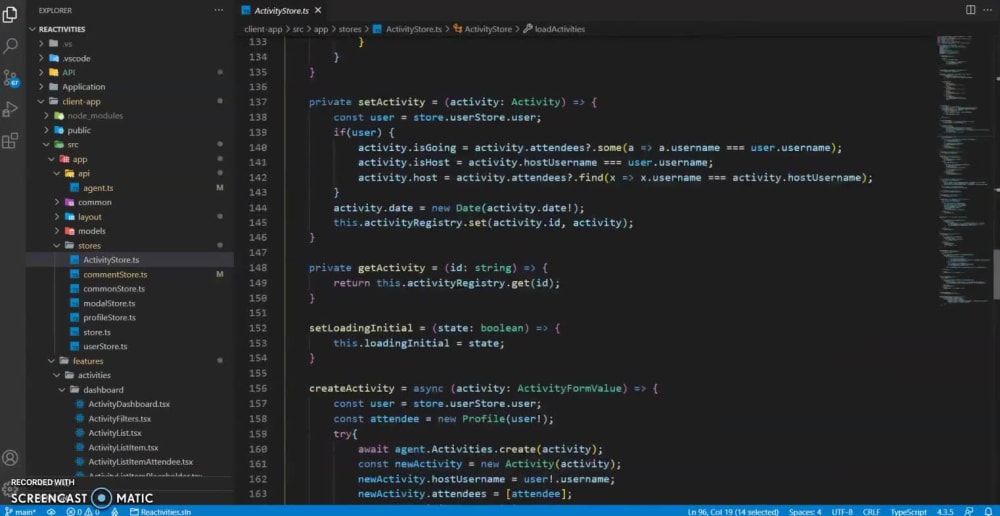The width and height of the screenshot is (1000, 516).
Task: Expand the .vscode folder
Action: tap(130, 58)
